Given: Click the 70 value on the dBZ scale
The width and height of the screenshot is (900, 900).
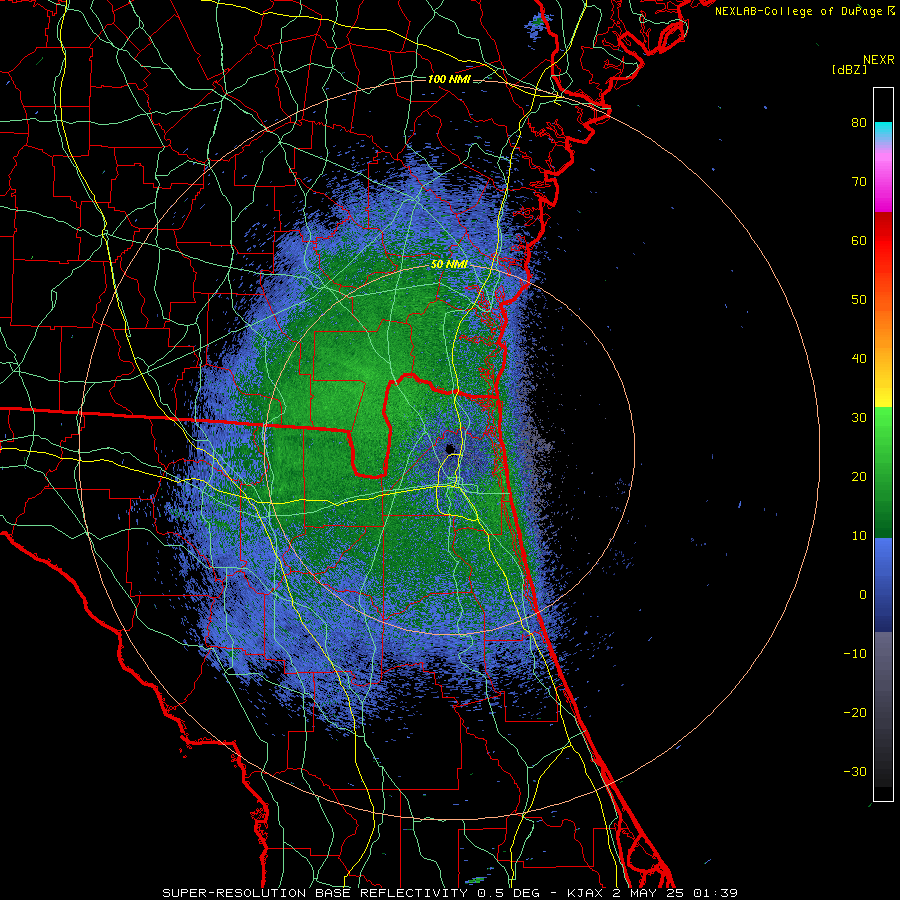Looking at the screenshot, I should [x=859, y=181].
